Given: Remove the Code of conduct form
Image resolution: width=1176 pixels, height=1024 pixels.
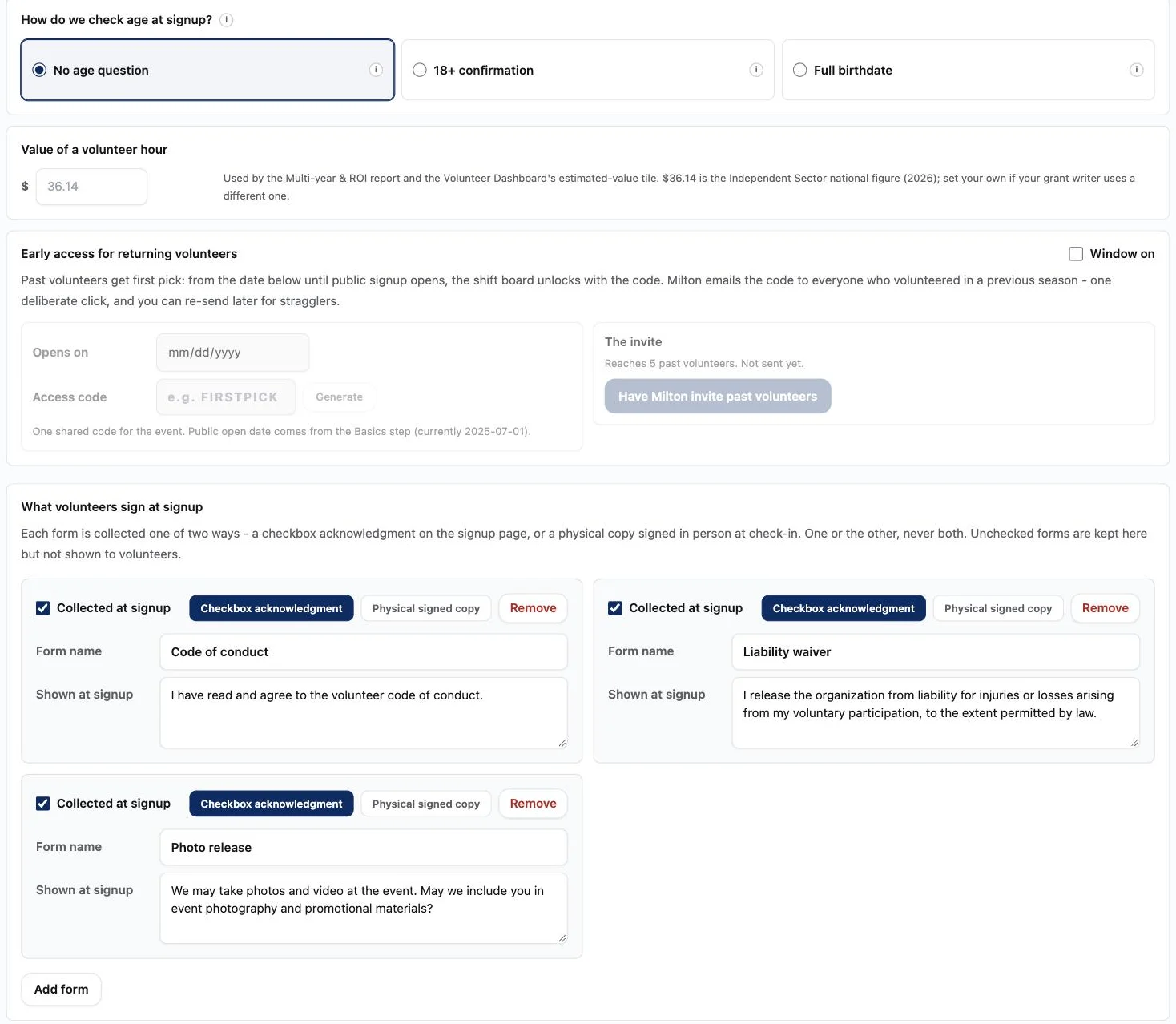Looking at the screenshot, I should coord(533,608).
